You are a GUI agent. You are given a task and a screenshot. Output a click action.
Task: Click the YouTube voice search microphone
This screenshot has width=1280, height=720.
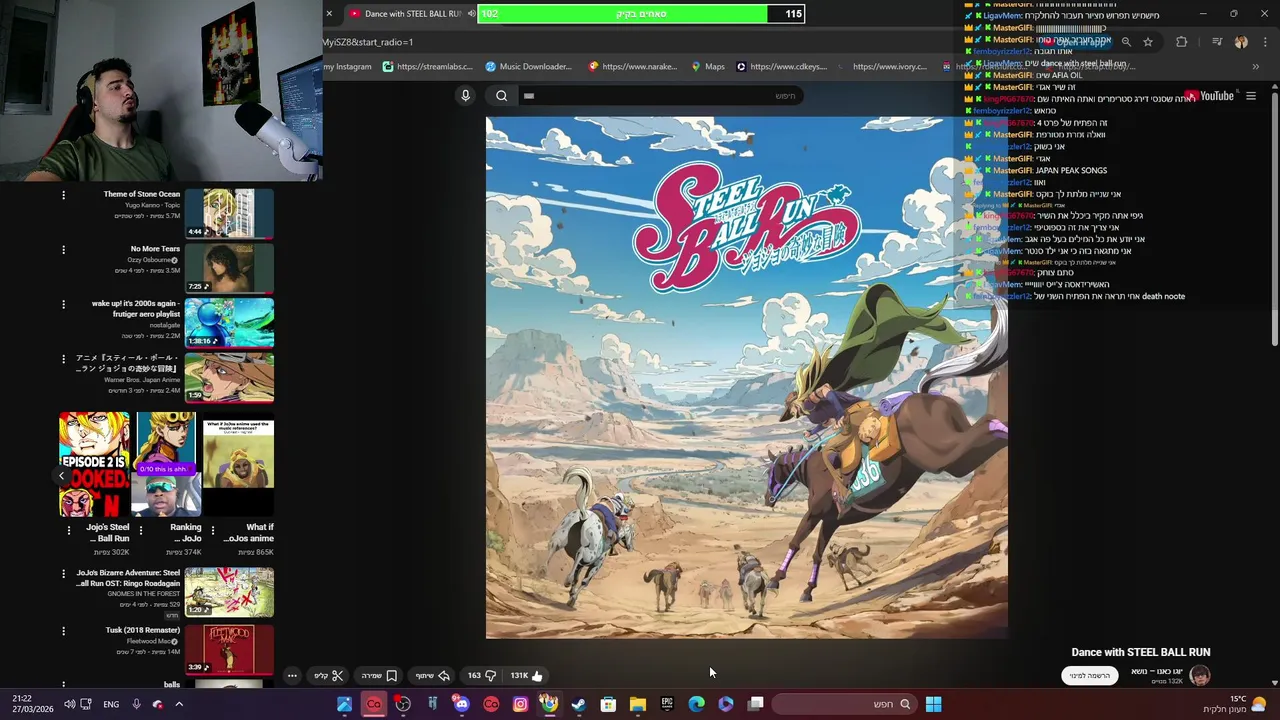click(465, 96)
